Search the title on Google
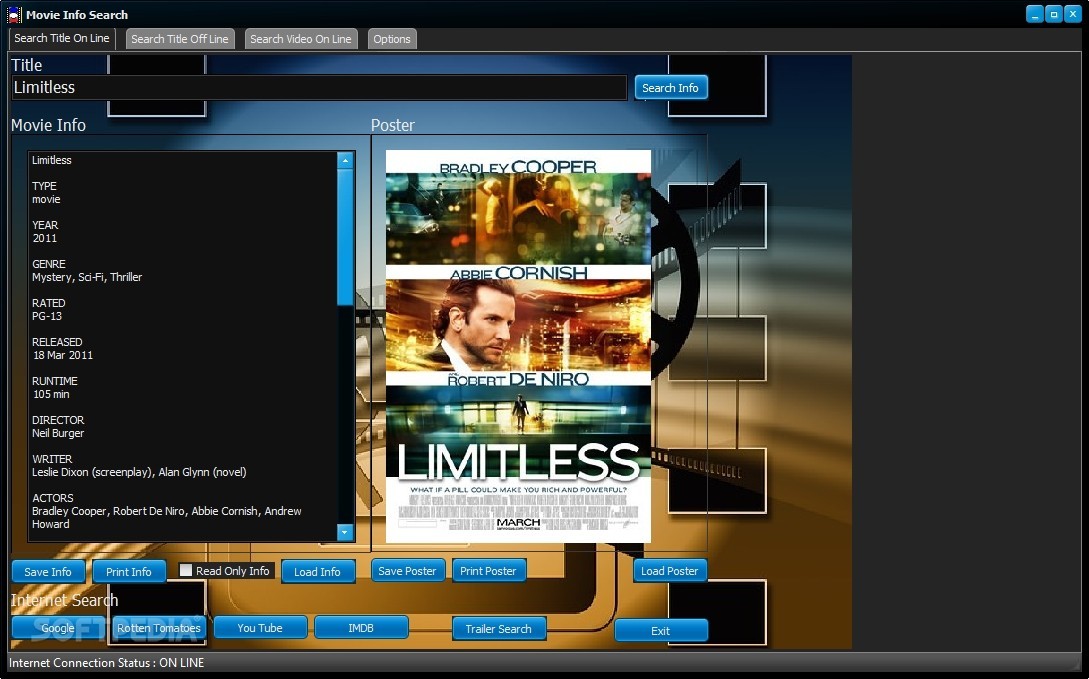Viewport: 1089px width, 679px height. (x=58, y=628)
